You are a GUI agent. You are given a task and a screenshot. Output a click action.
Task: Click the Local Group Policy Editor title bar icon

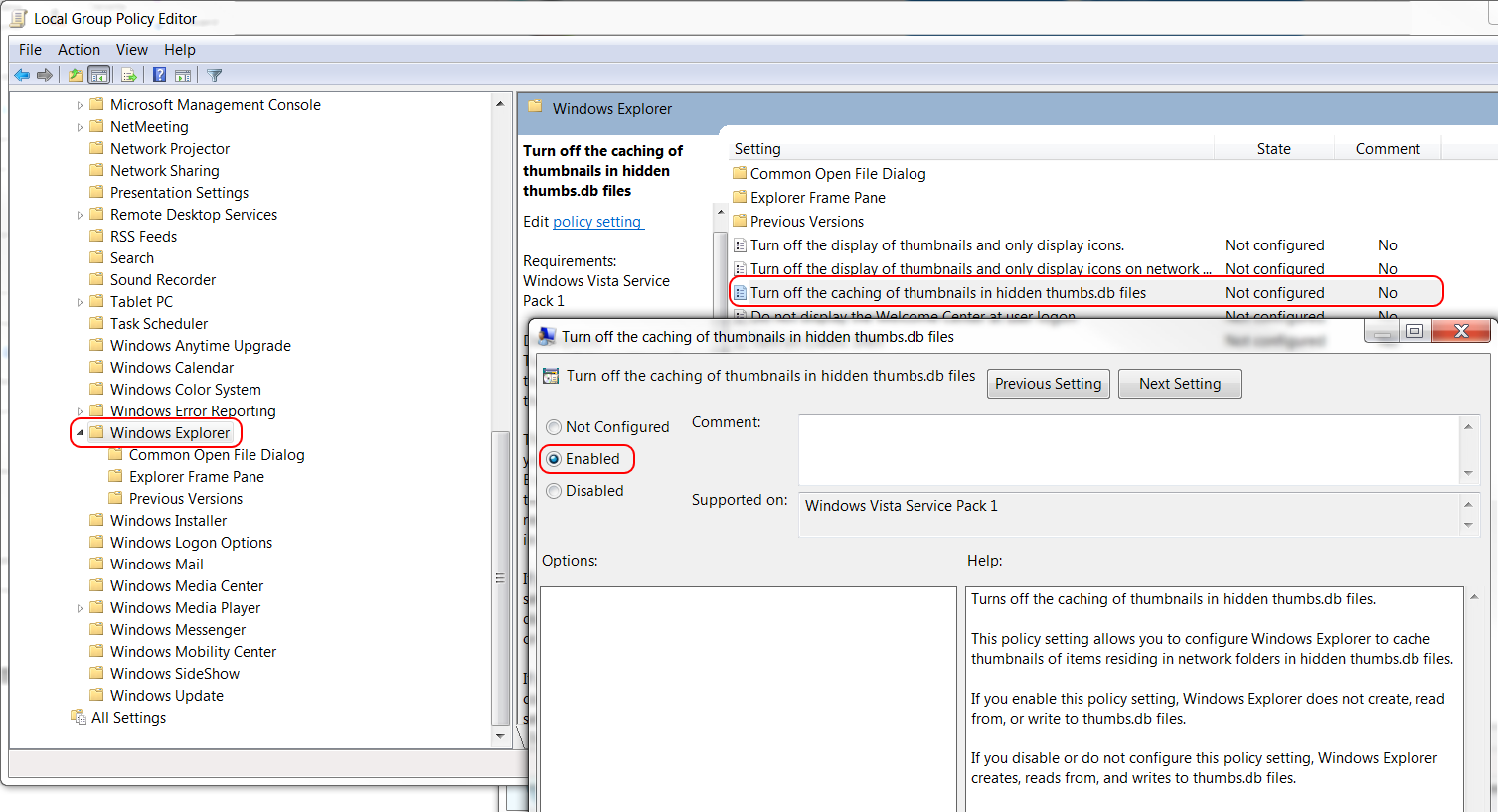18,18
